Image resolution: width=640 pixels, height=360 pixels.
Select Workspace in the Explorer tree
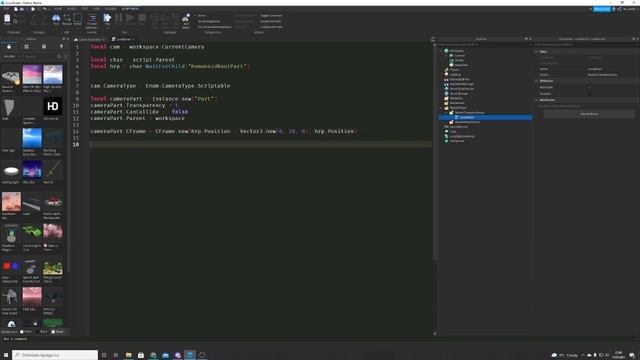pos(456,51)
